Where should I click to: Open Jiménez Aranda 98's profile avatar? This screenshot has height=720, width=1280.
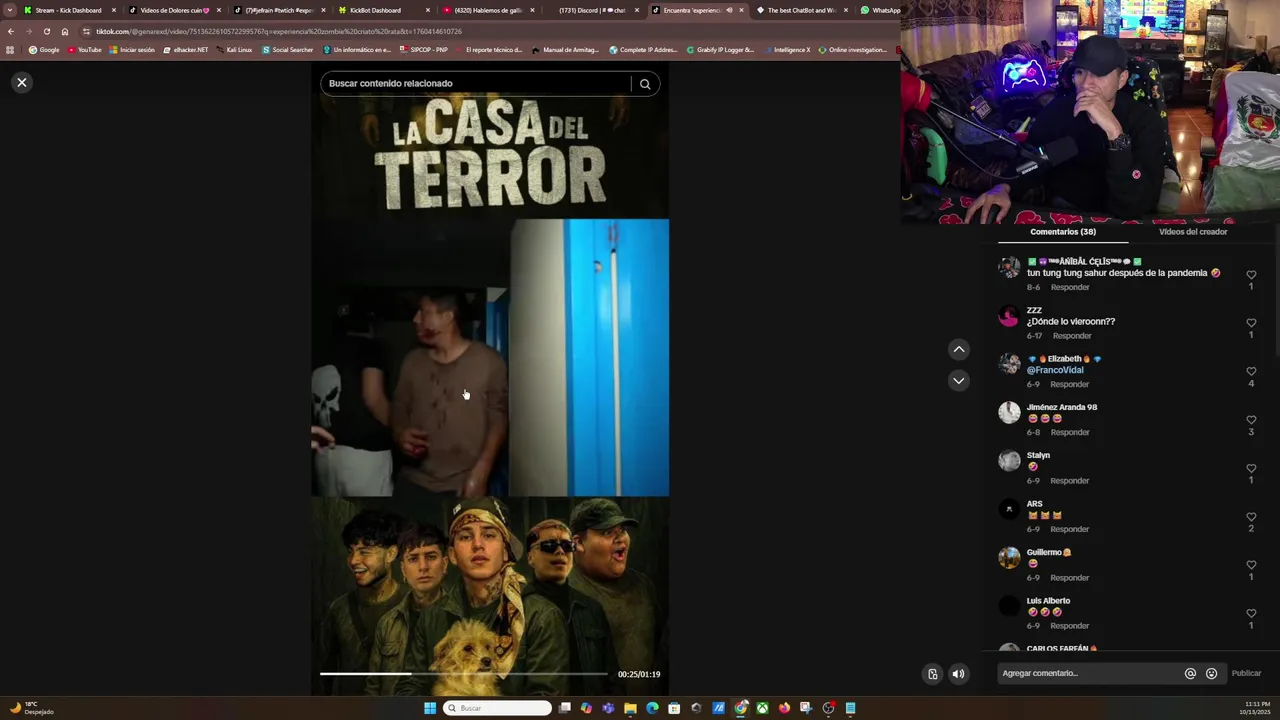(x=1009, y=413)
